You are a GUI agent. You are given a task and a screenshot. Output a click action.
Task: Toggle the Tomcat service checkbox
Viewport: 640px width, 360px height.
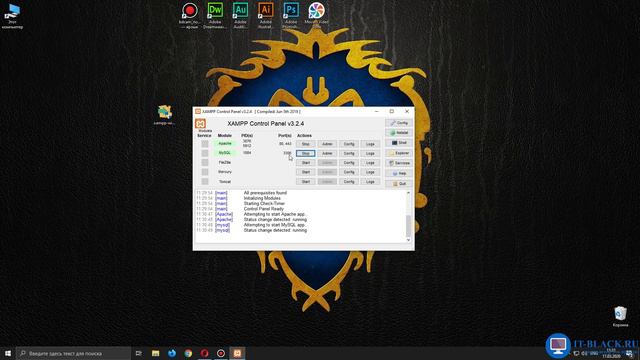point(205,181)
